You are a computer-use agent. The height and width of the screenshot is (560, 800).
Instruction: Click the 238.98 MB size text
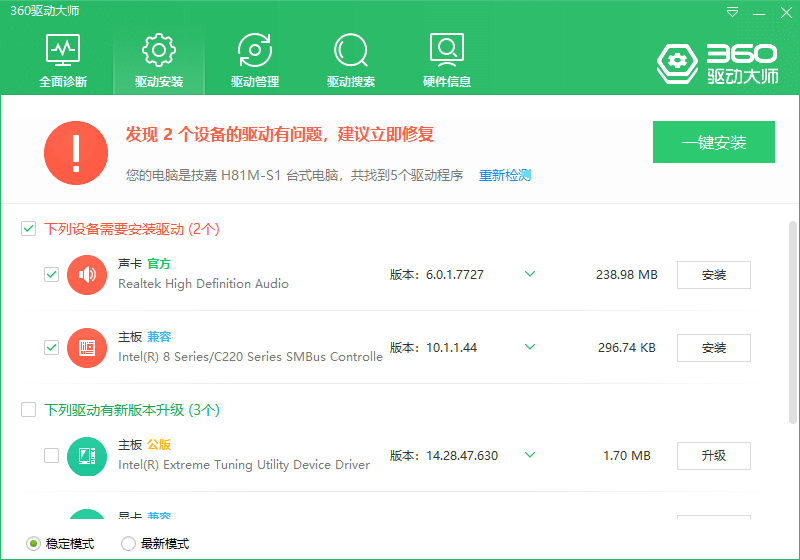627,275
